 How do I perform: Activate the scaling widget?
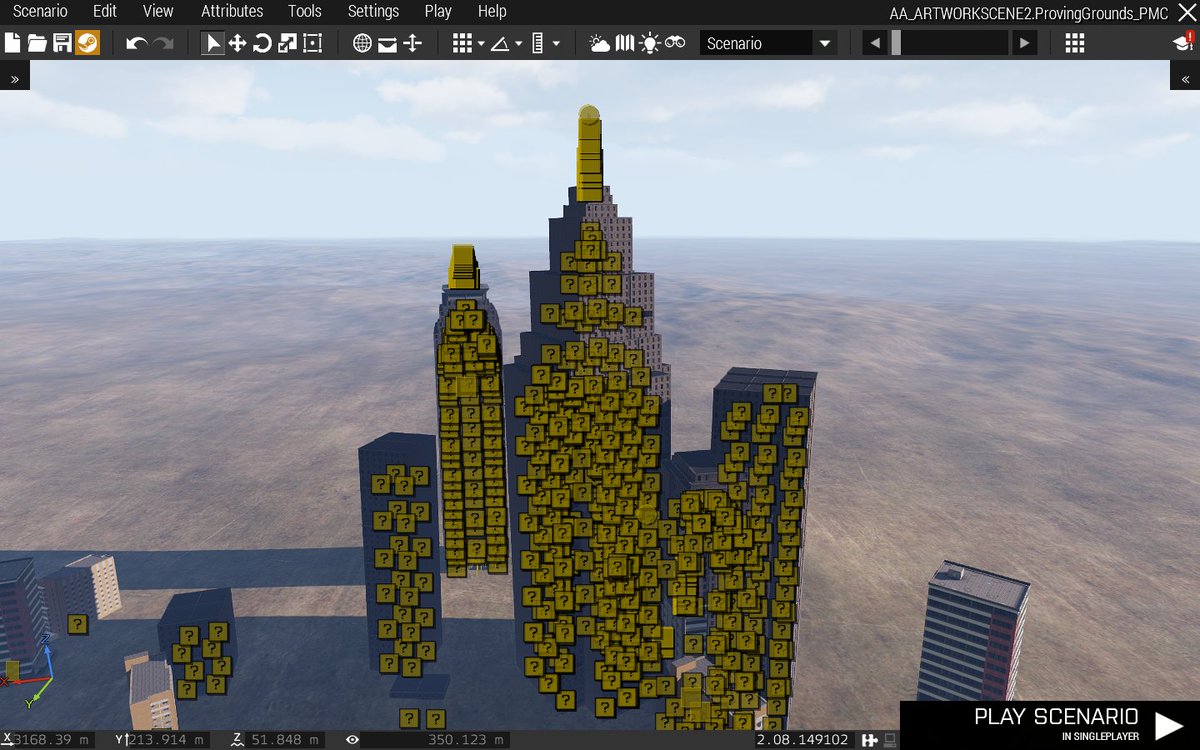288,43
